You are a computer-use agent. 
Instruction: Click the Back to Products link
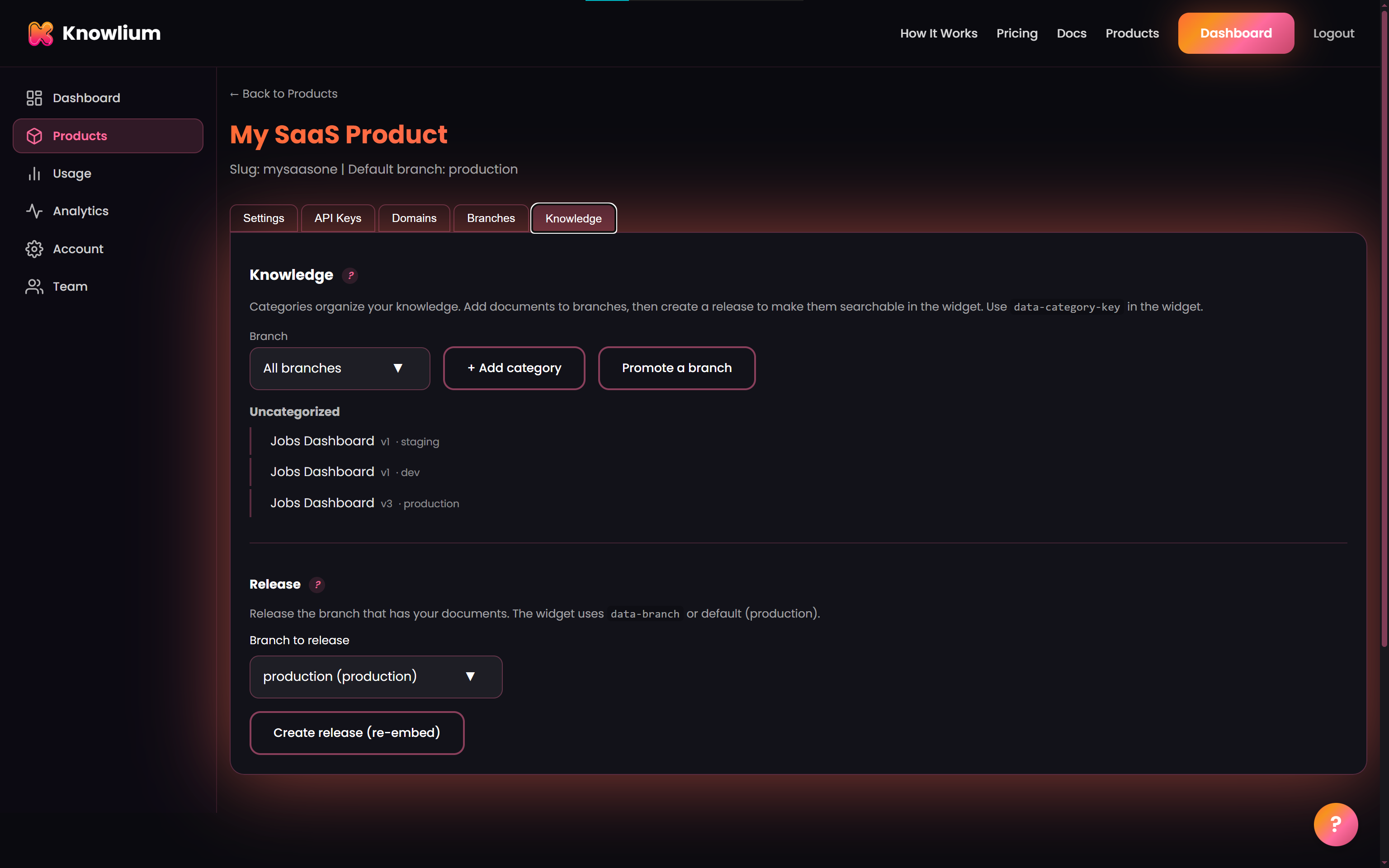pyautogui.click(x=283, y=94)
